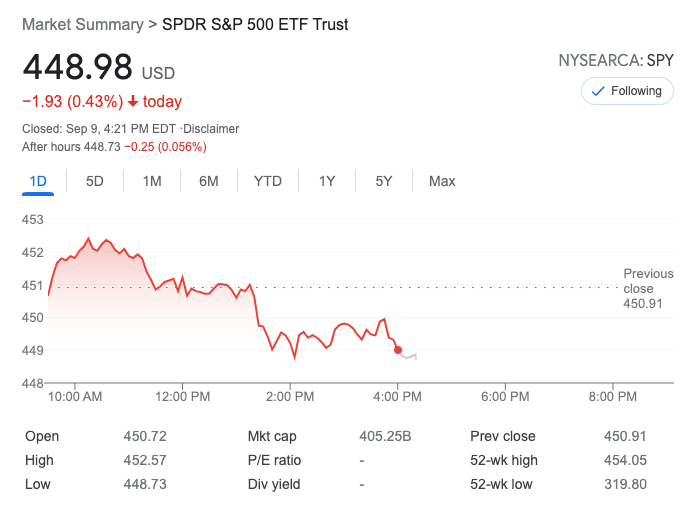Click the Previous close 450.91 label

click(x=643, y=288)
